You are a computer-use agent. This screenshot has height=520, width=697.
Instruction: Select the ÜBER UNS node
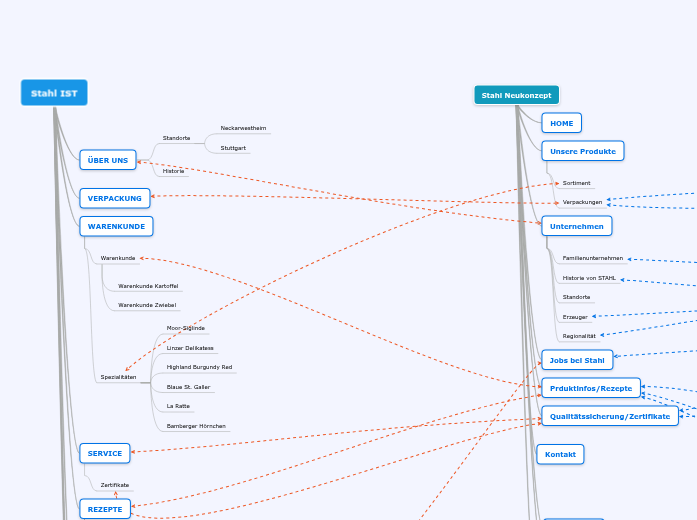pos(107,160)
